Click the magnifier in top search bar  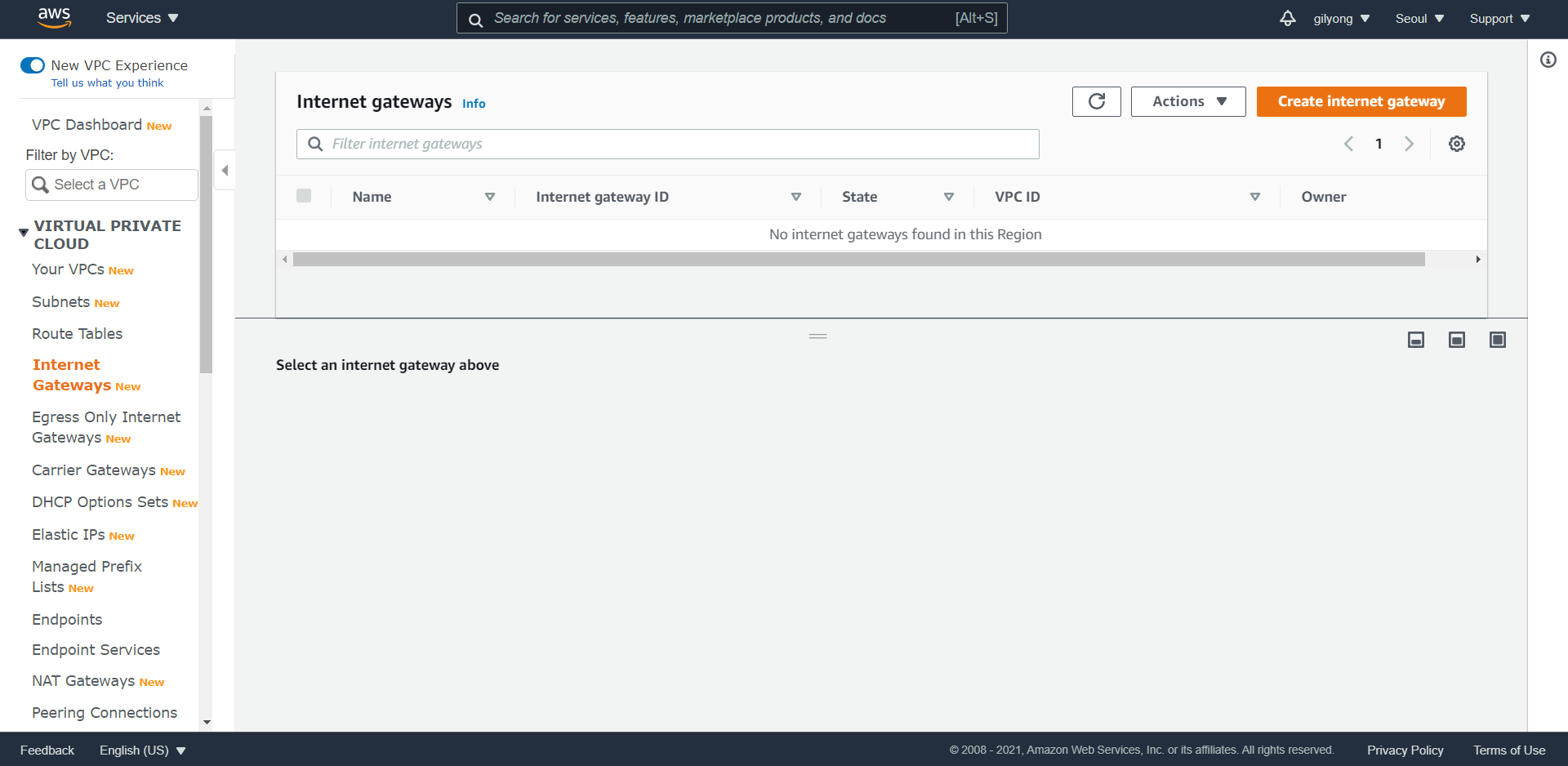[475, 19]
